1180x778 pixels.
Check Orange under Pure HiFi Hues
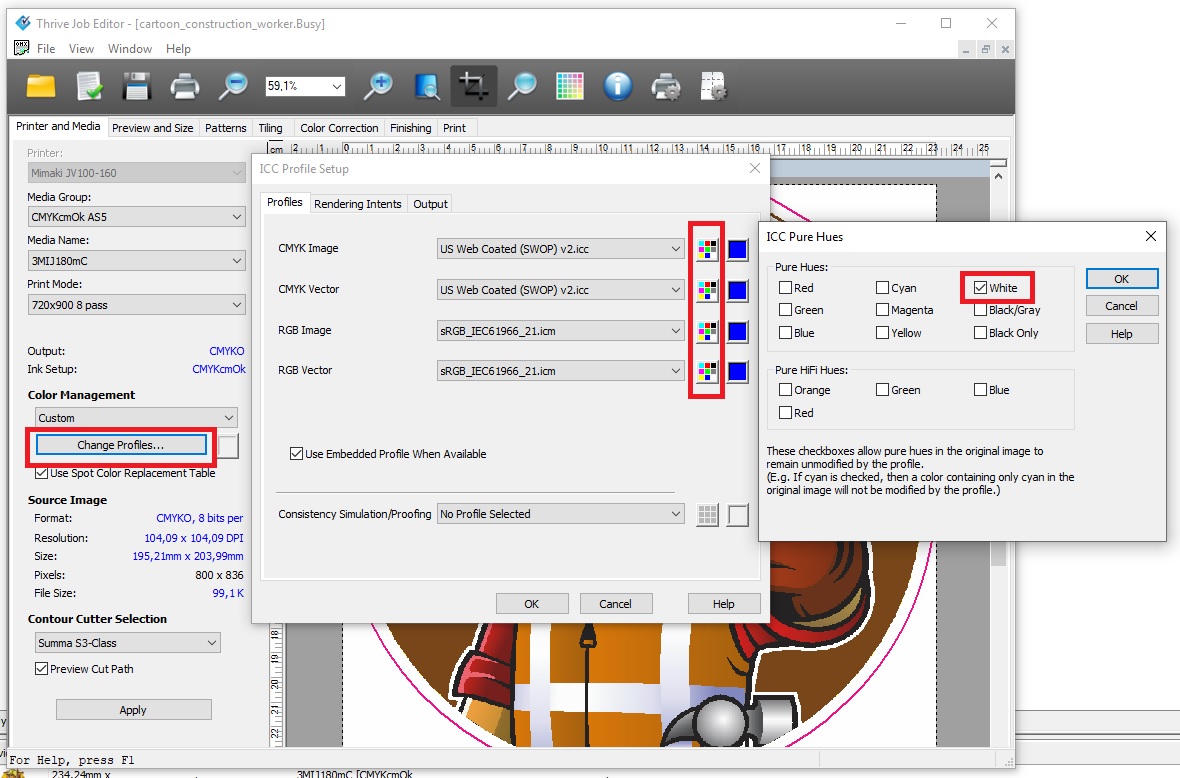pos(785,390)
